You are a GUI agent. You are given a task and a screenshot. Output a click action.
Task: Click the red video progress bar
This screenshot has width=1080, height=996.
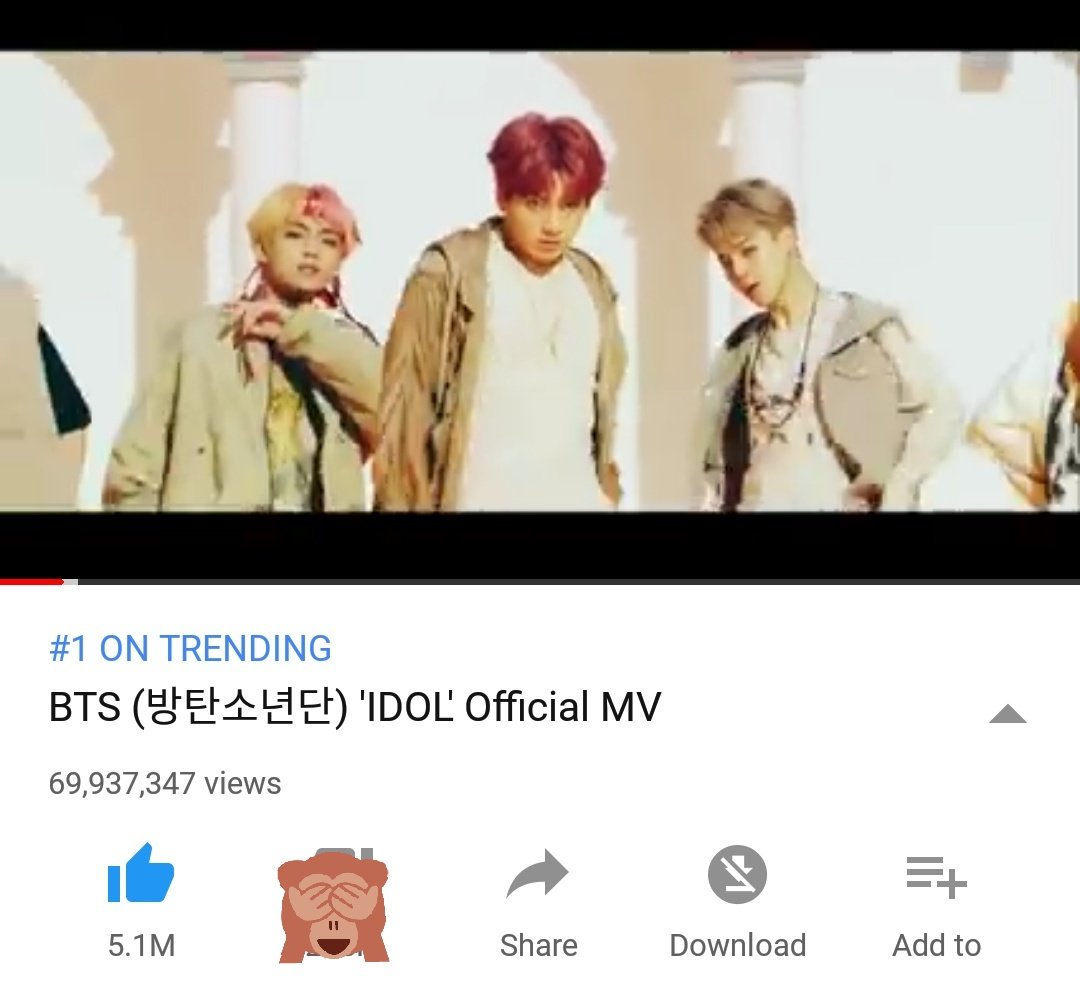click(31, 582)
